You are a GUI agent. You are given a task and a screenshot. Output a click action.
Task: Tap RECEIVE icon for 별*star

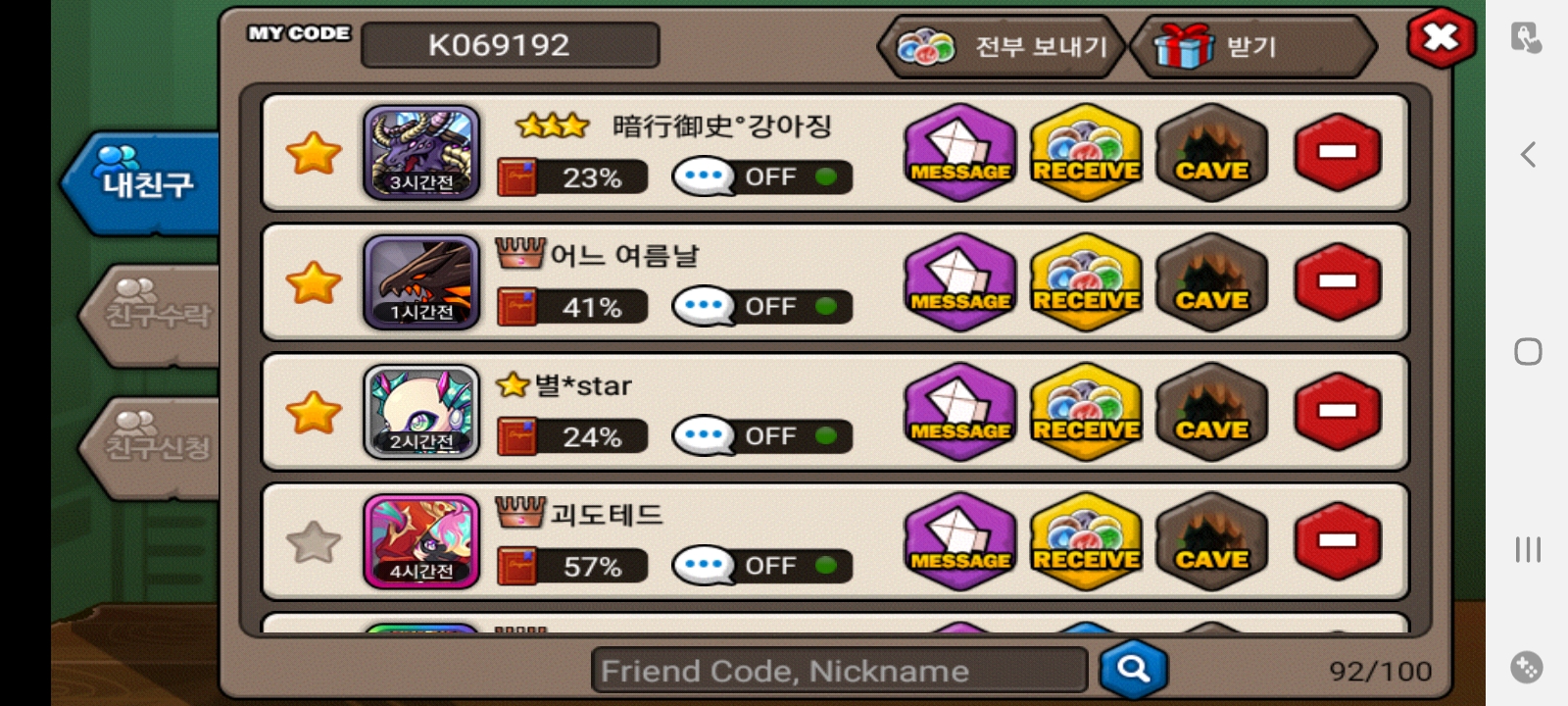click(x=1087, y=412)
